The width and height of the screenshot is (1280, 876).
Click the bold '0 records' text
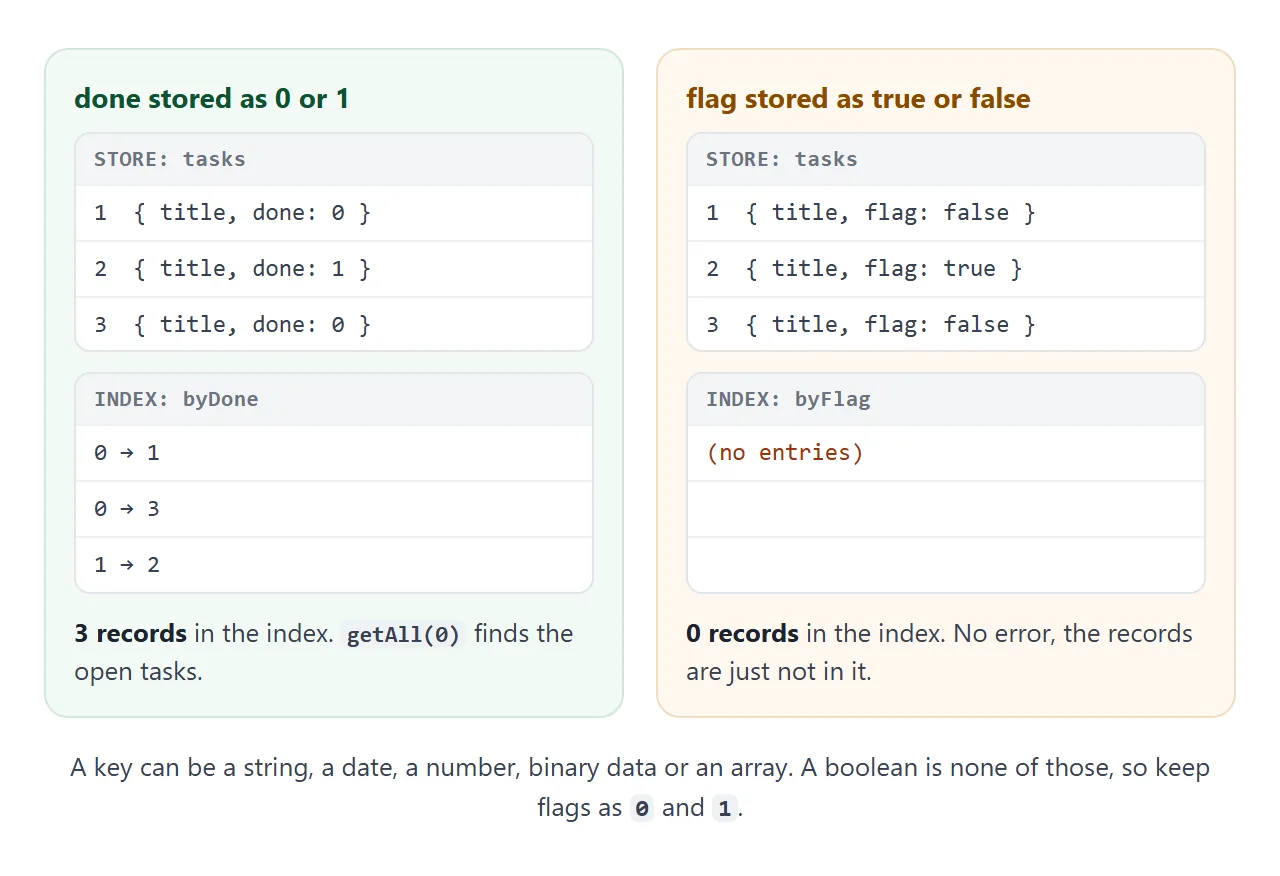click(x=742, y=634)
